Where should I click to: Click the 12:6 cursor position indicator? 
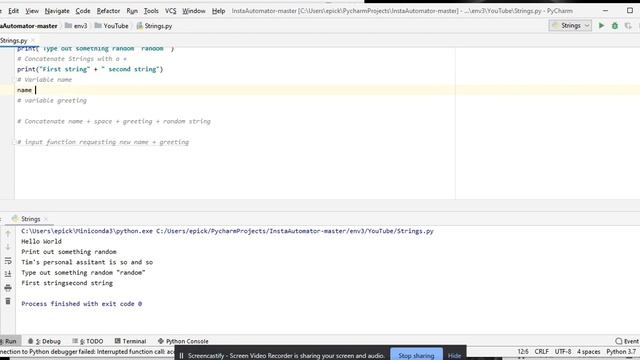[523, 351]
